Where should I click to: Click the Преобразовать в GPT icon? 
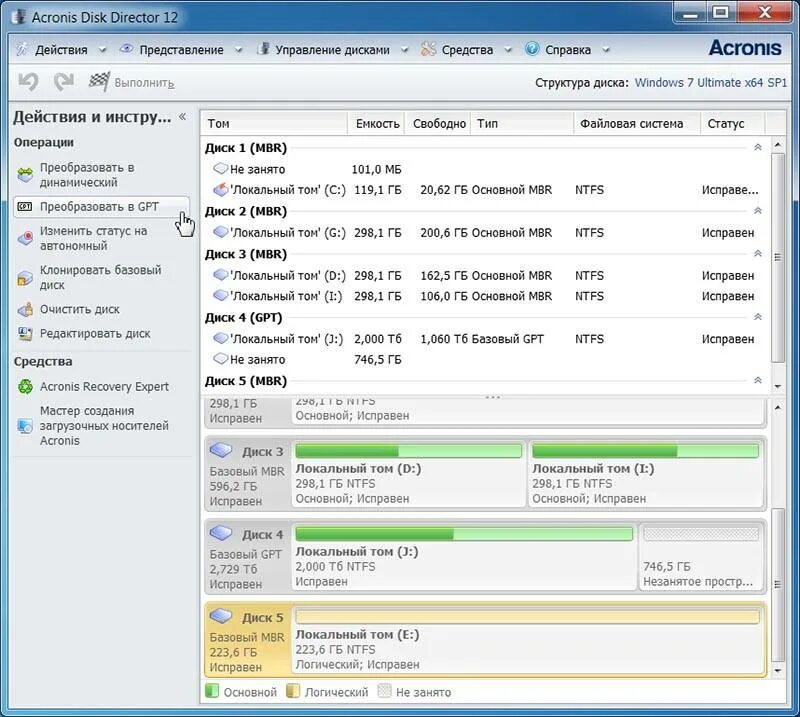point(25,207)
